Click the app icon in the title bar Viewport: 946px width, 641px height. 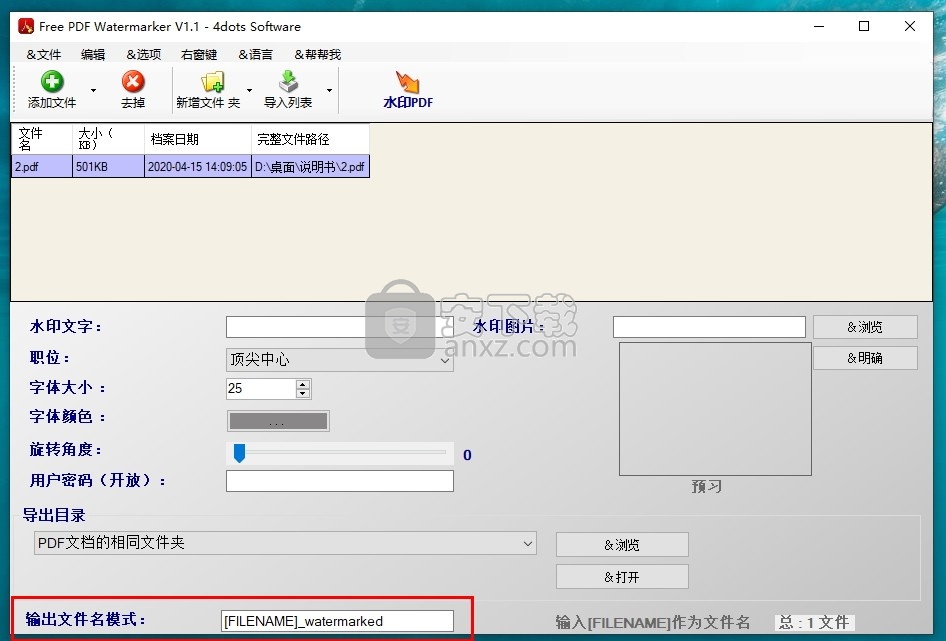(x=25, y=27)
